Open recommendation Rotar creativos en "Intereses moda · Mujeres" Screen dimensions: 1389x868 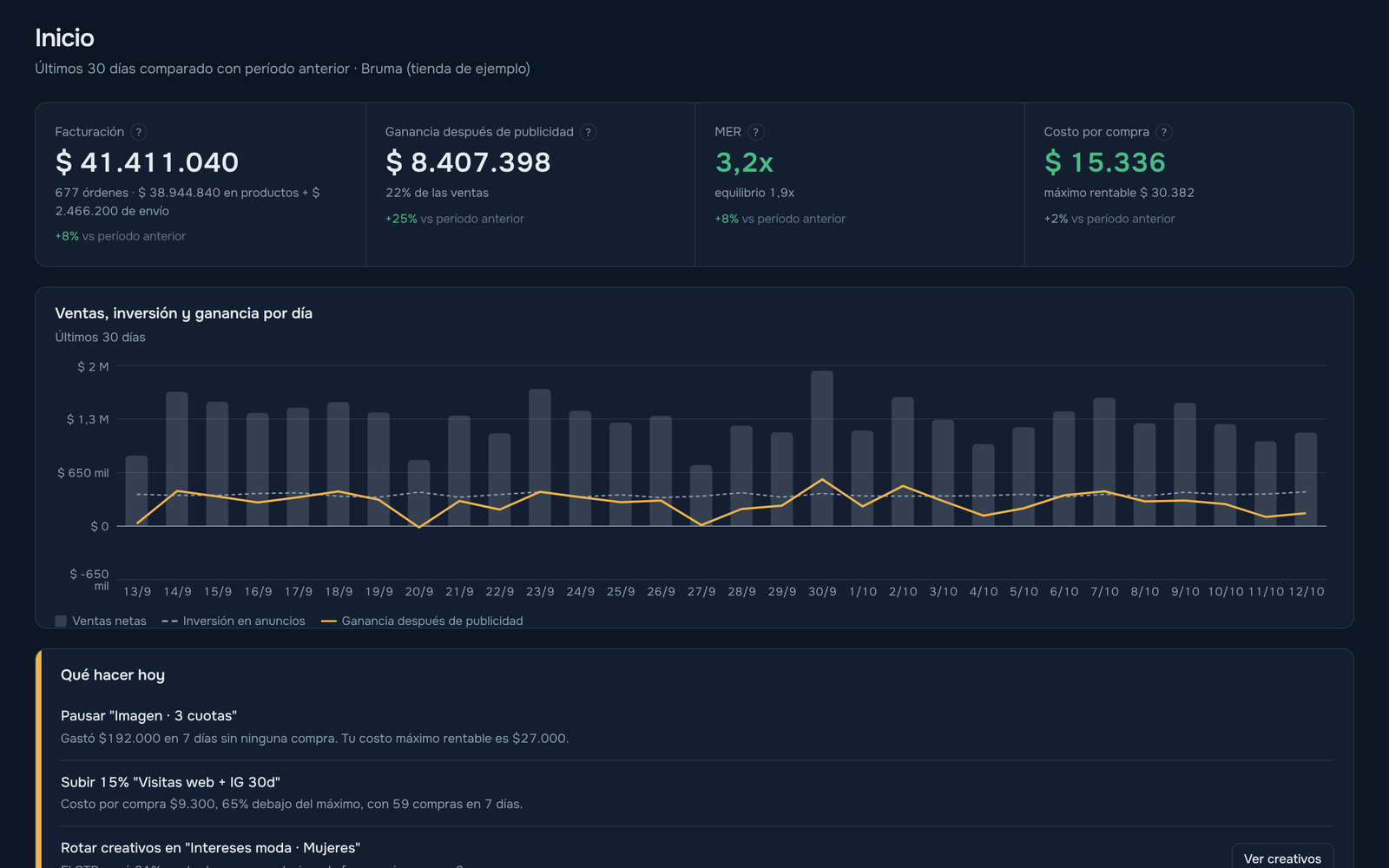210,848
